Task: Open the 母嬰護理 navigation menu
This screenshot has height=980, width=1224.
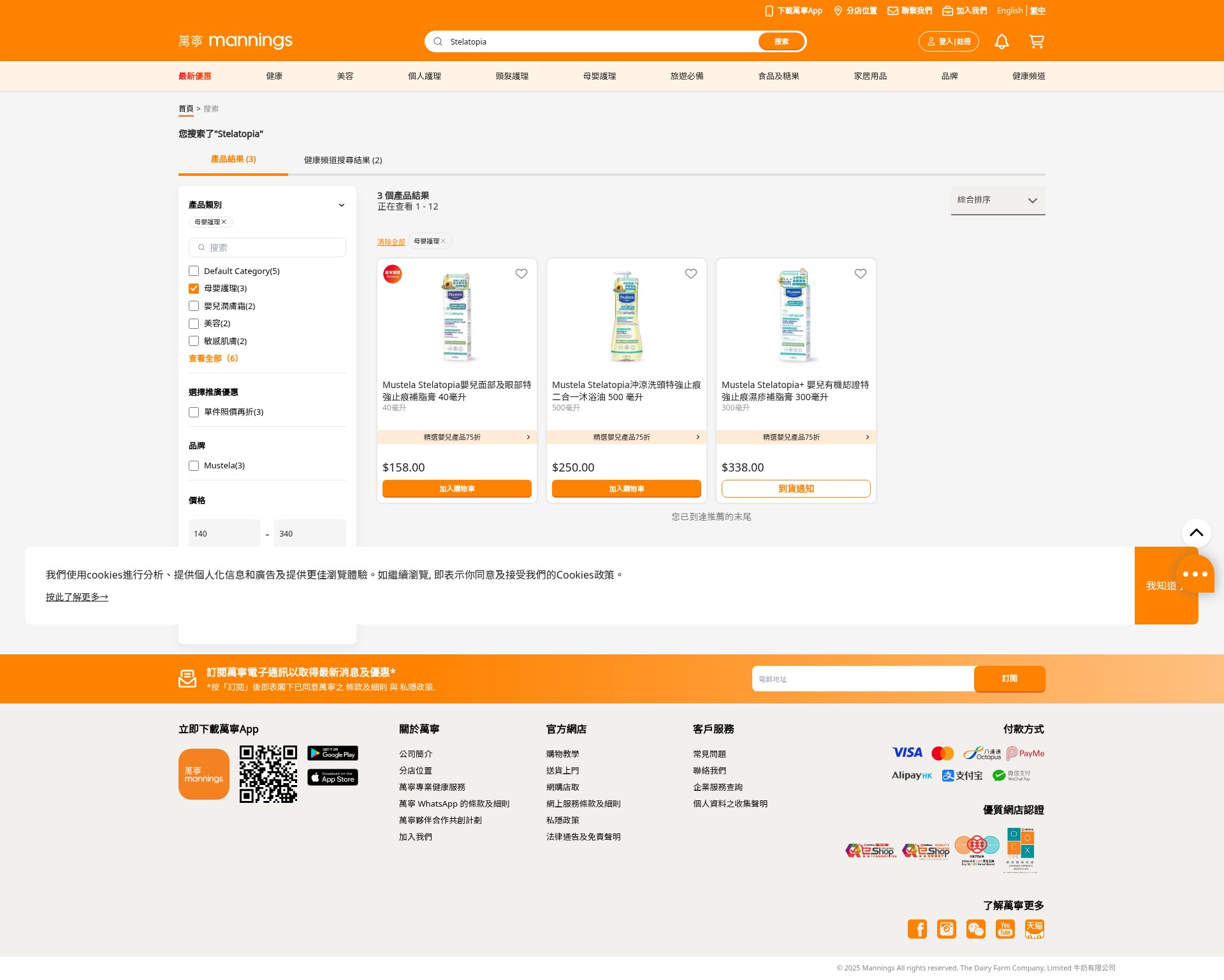Action: pyautogui.click(x=599, y=76)
